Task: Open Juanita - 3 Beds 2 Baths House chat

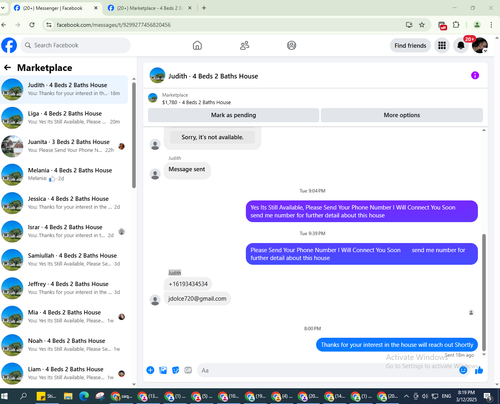Action: coord(64,146)
